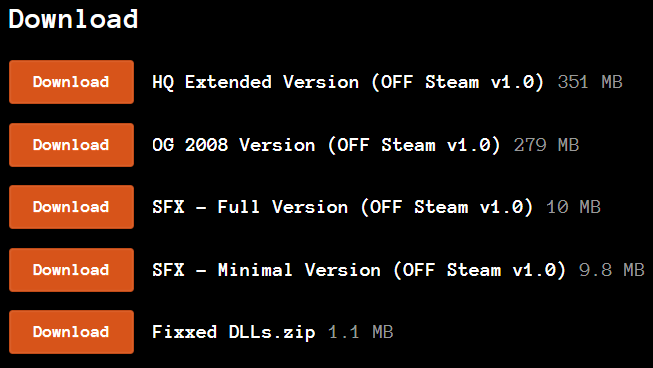Click the 279 MB file size label
653x368 pixels.
[x=546, y=145]
